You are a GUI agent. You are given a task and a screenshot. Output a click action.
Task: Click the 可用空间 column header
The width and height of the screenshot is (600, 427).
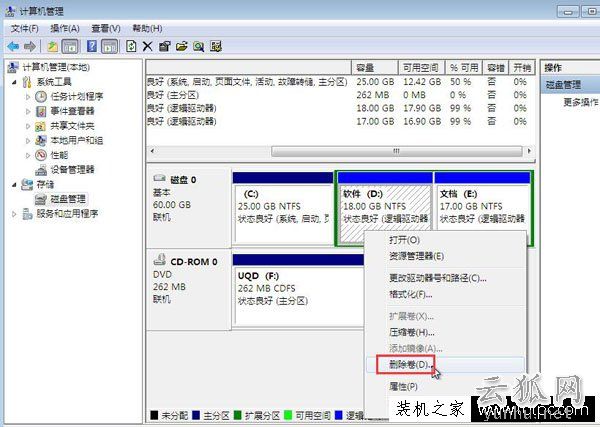421,68
